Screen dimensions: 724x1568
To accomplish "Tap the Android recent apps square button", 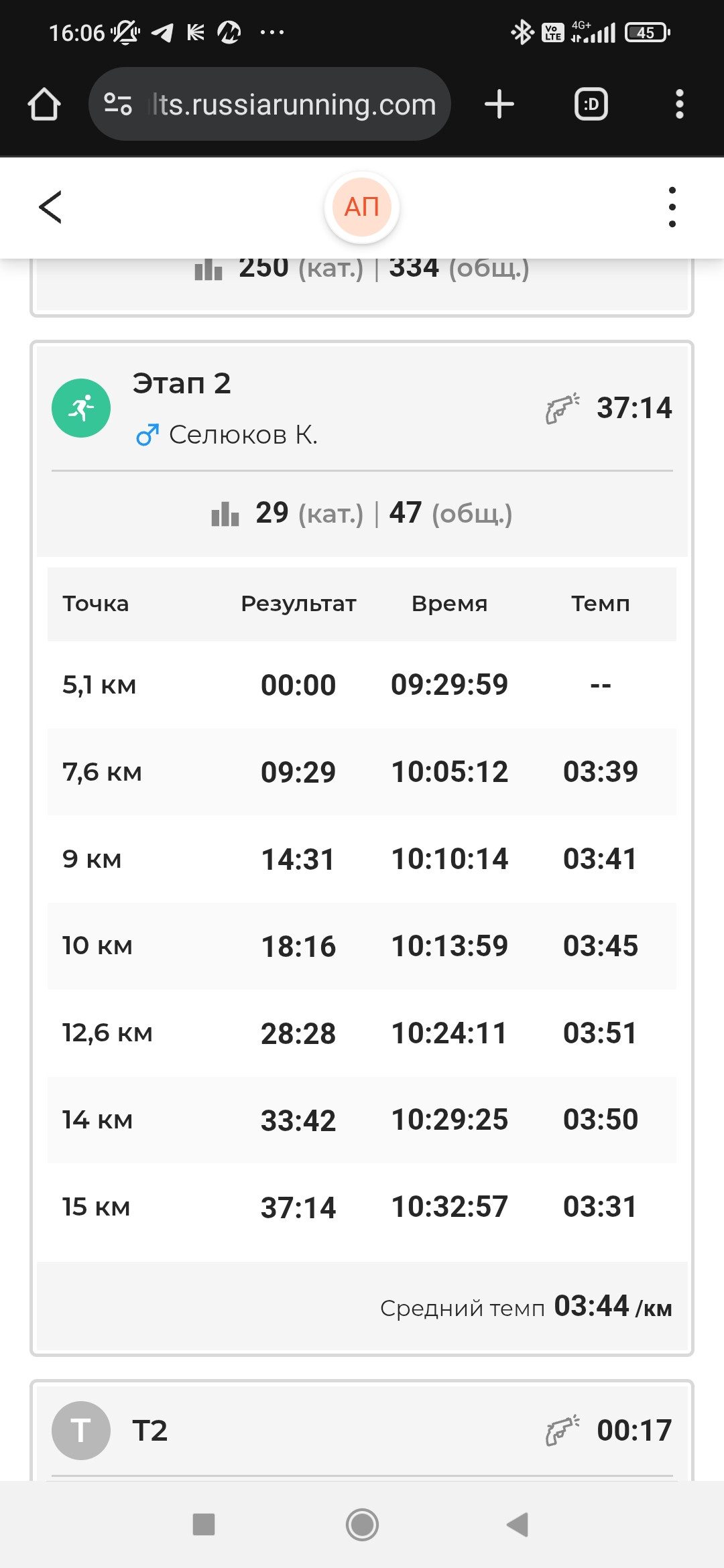I will coord(204,1524).
